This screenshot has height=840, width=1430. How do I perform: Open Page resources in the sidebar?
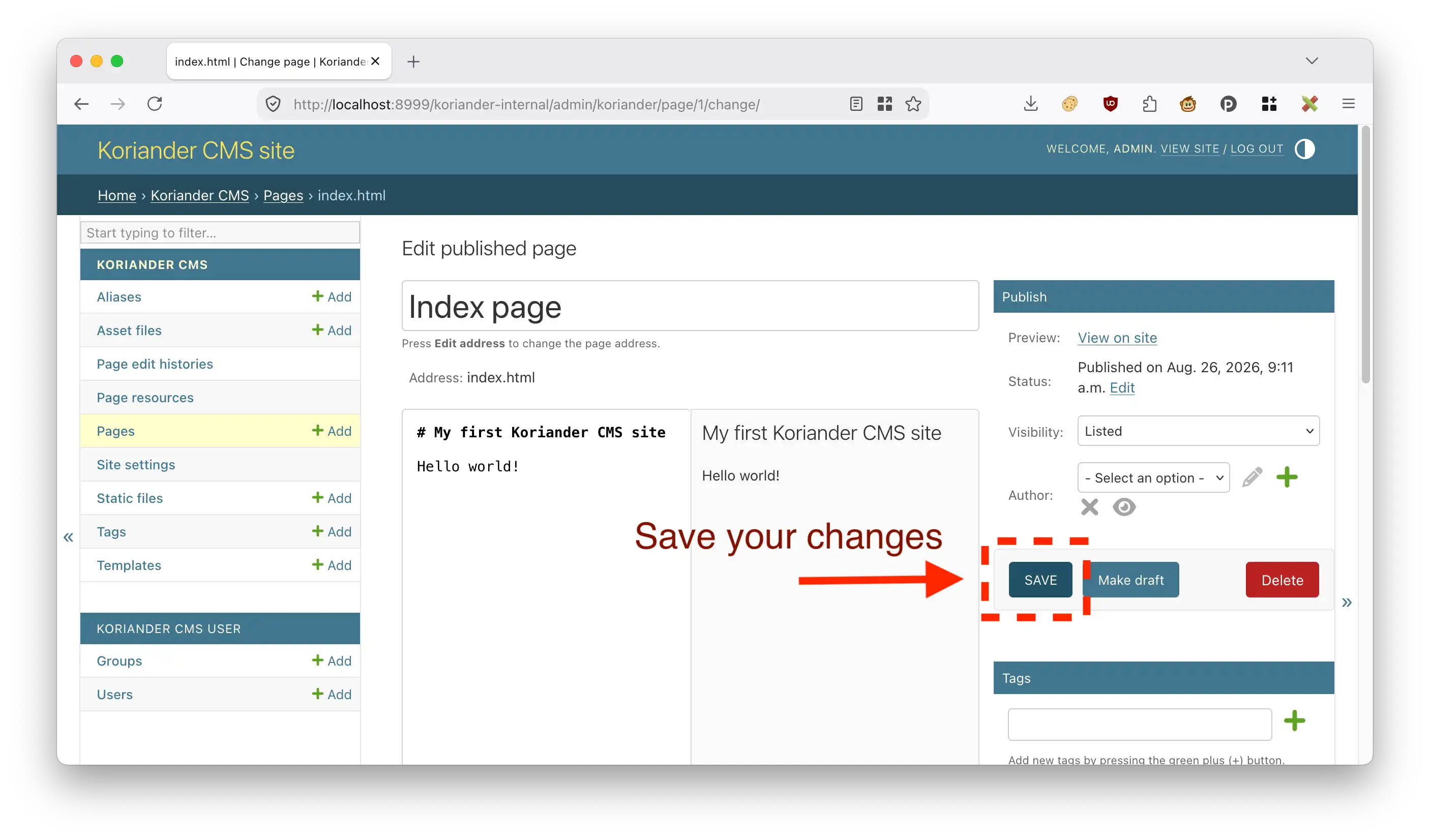145,397
